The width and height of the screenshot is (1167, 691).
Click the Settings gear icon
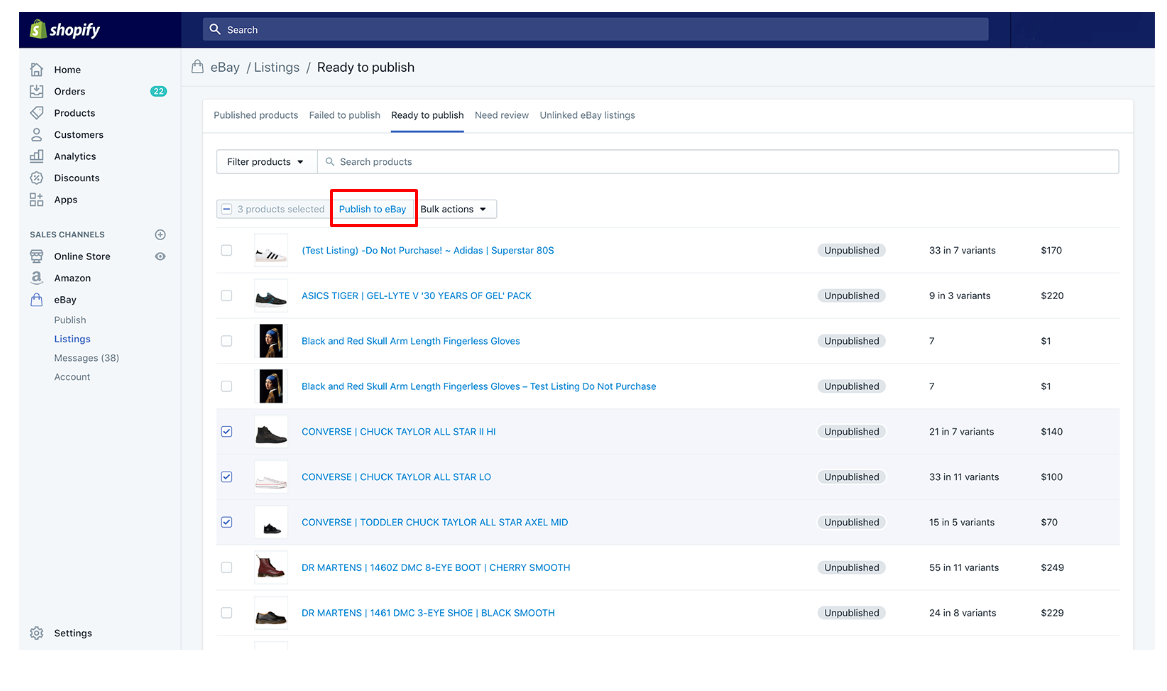pos(36,633)
